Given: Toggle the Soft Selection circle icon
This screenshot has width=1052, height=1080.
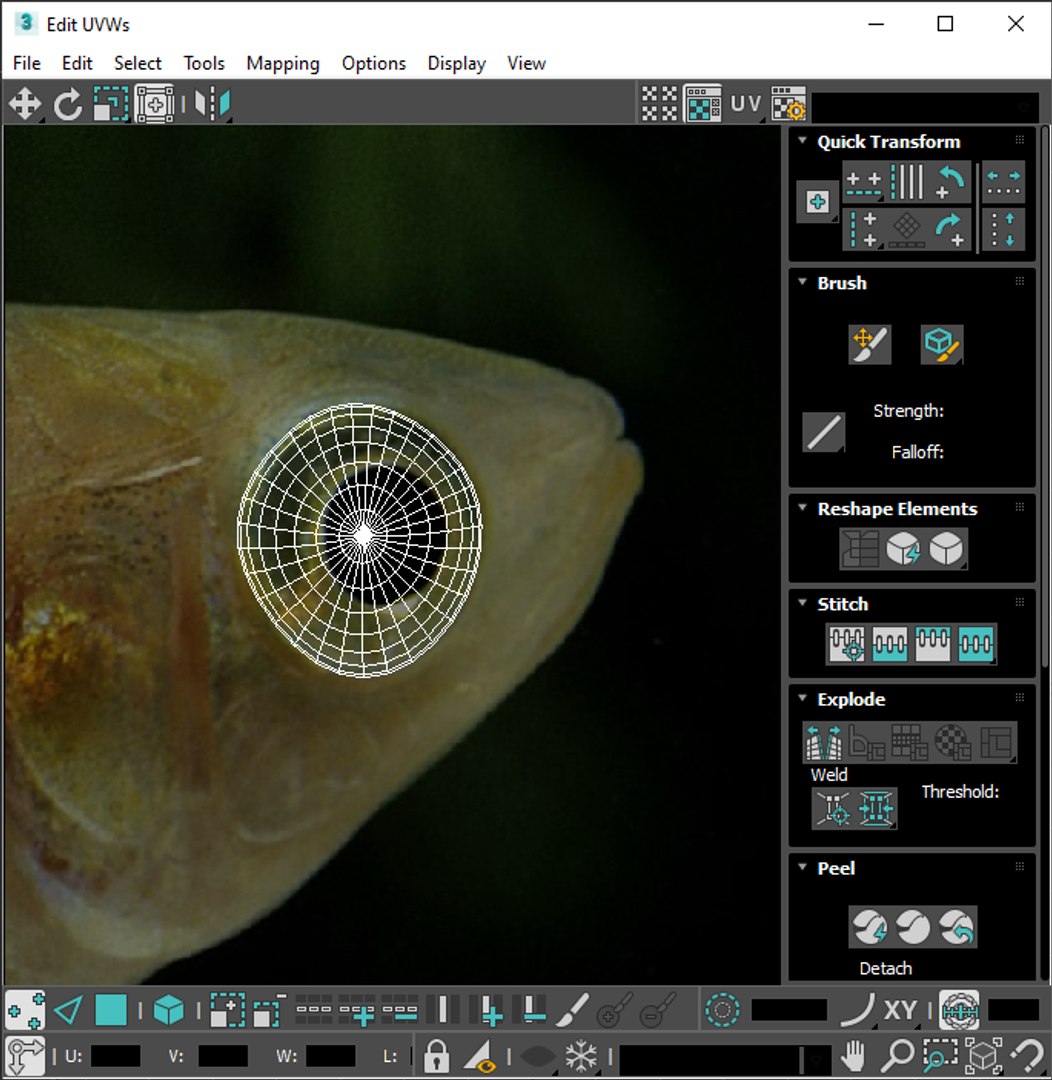Looking at the screenshot, I should 722,1010.
